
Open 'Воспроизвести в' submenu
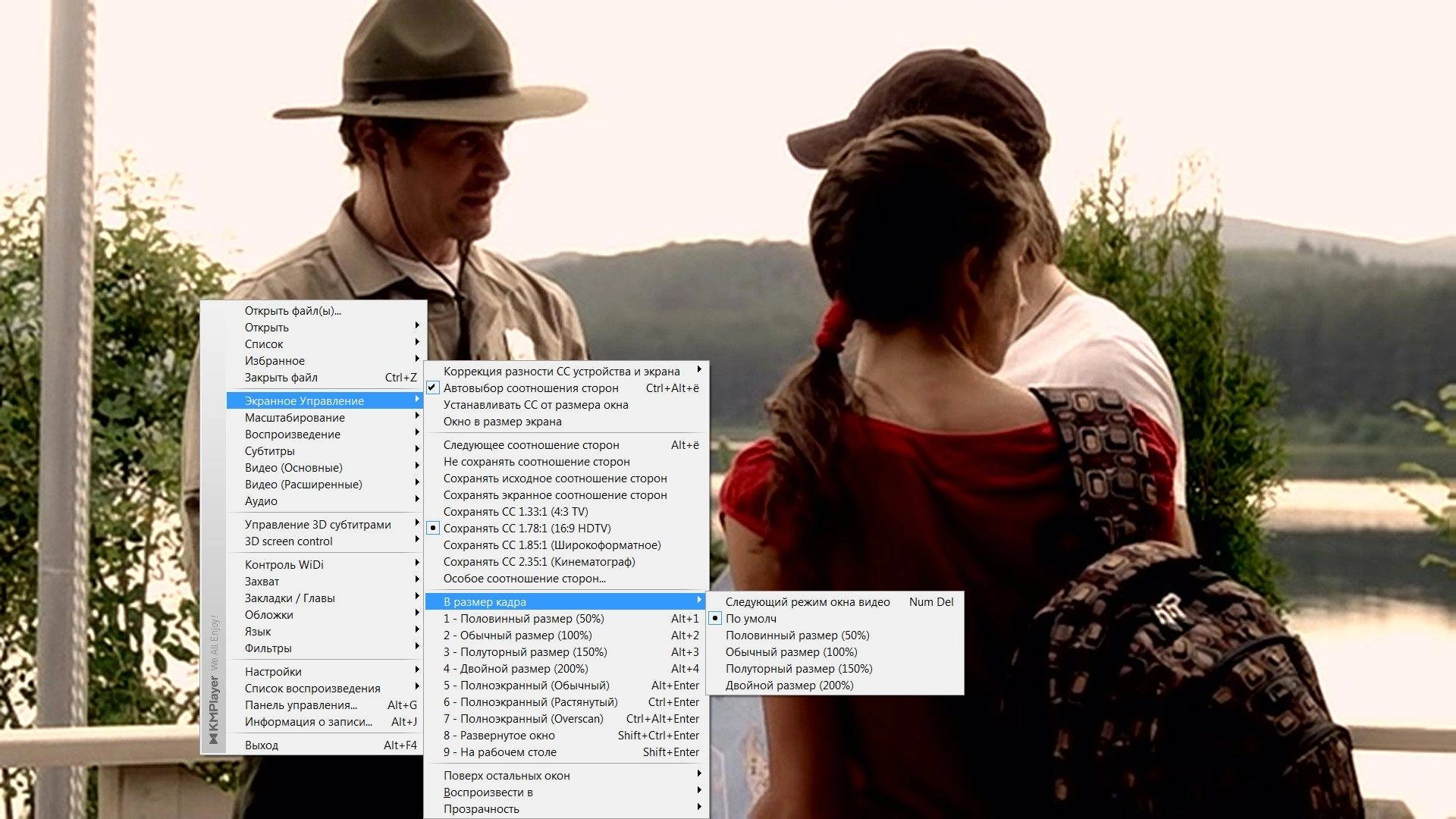pos(566,792)
